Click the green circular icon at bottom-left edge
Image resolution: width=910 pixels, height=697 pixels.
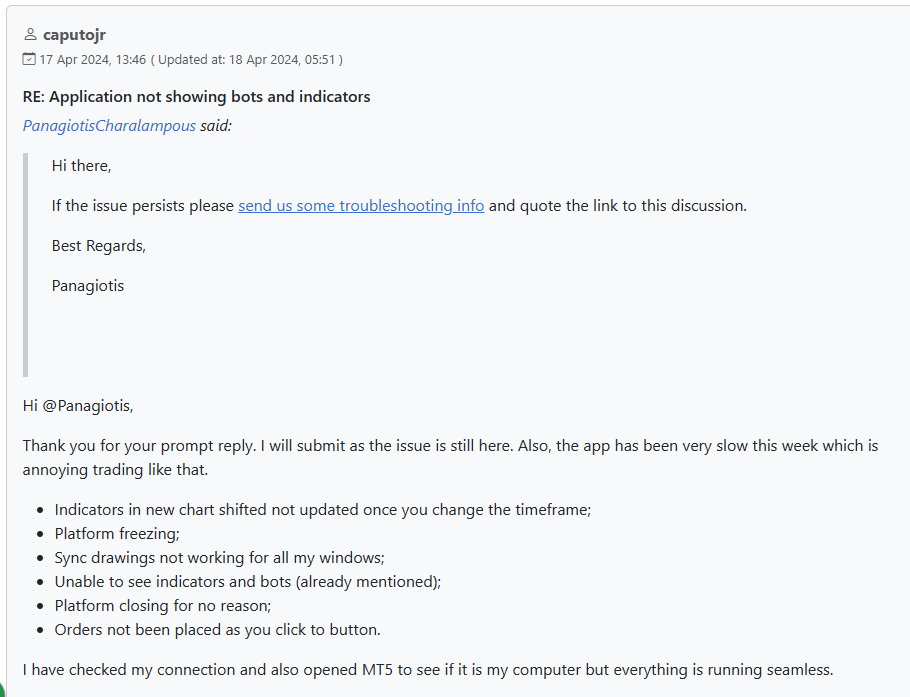pos(2,691)
